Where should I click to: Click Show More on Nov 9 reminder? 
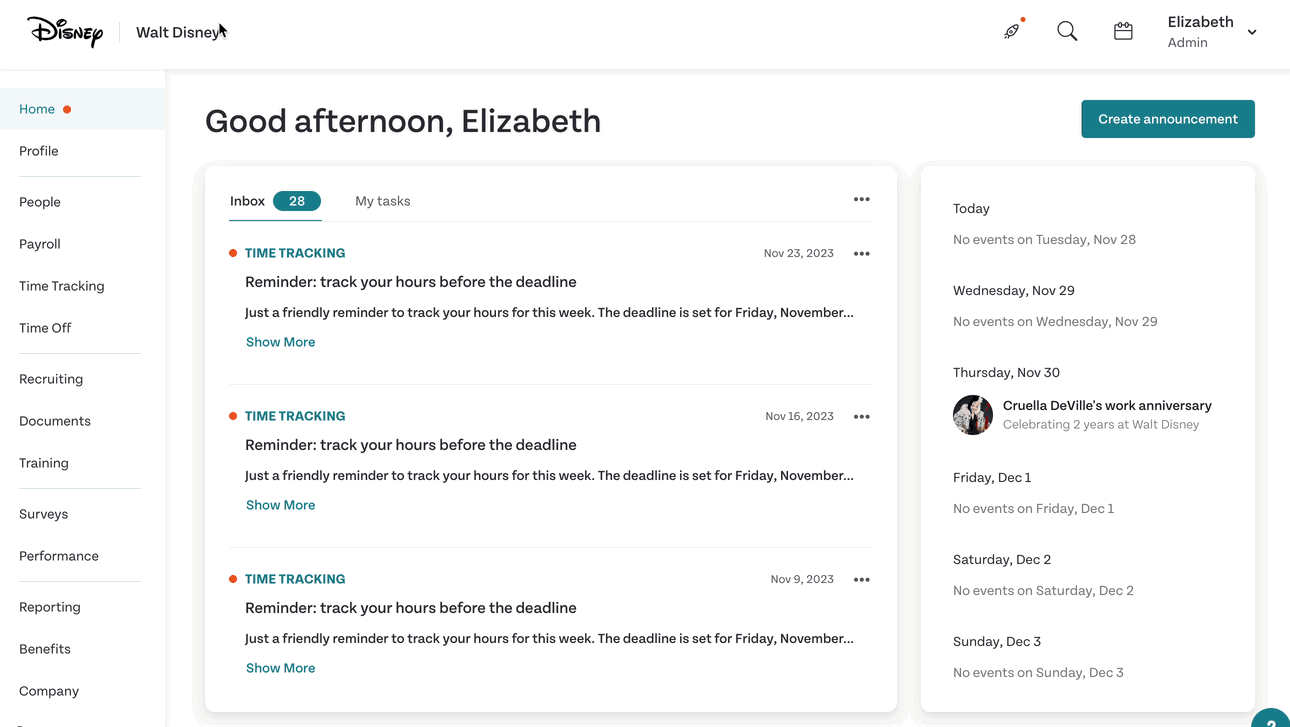280,668
